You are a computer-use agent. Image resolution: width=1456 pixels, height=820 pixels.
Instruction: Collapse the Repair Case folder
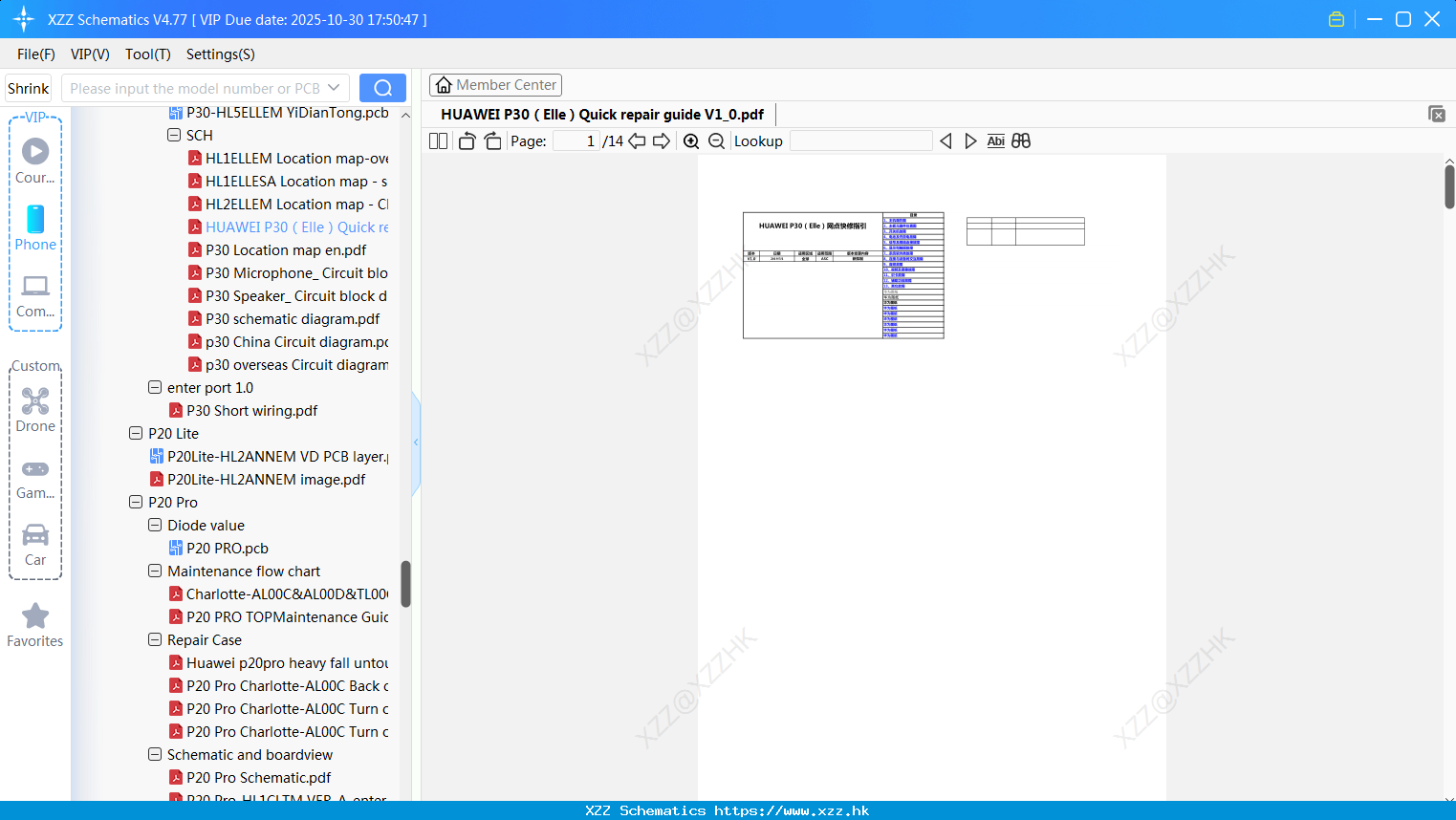[x=155, y=640]
